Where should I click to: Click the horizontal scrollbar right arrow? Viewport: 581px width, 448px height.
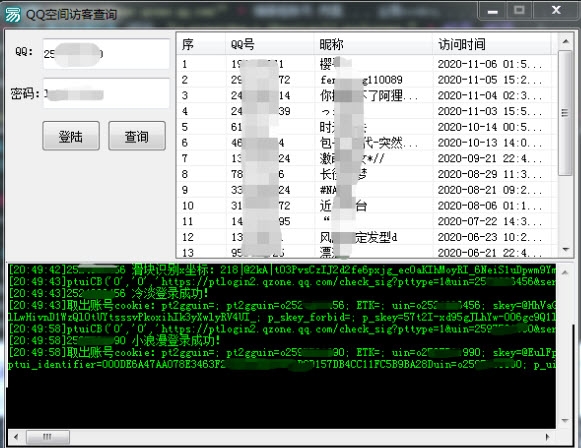tap(547, 437)
